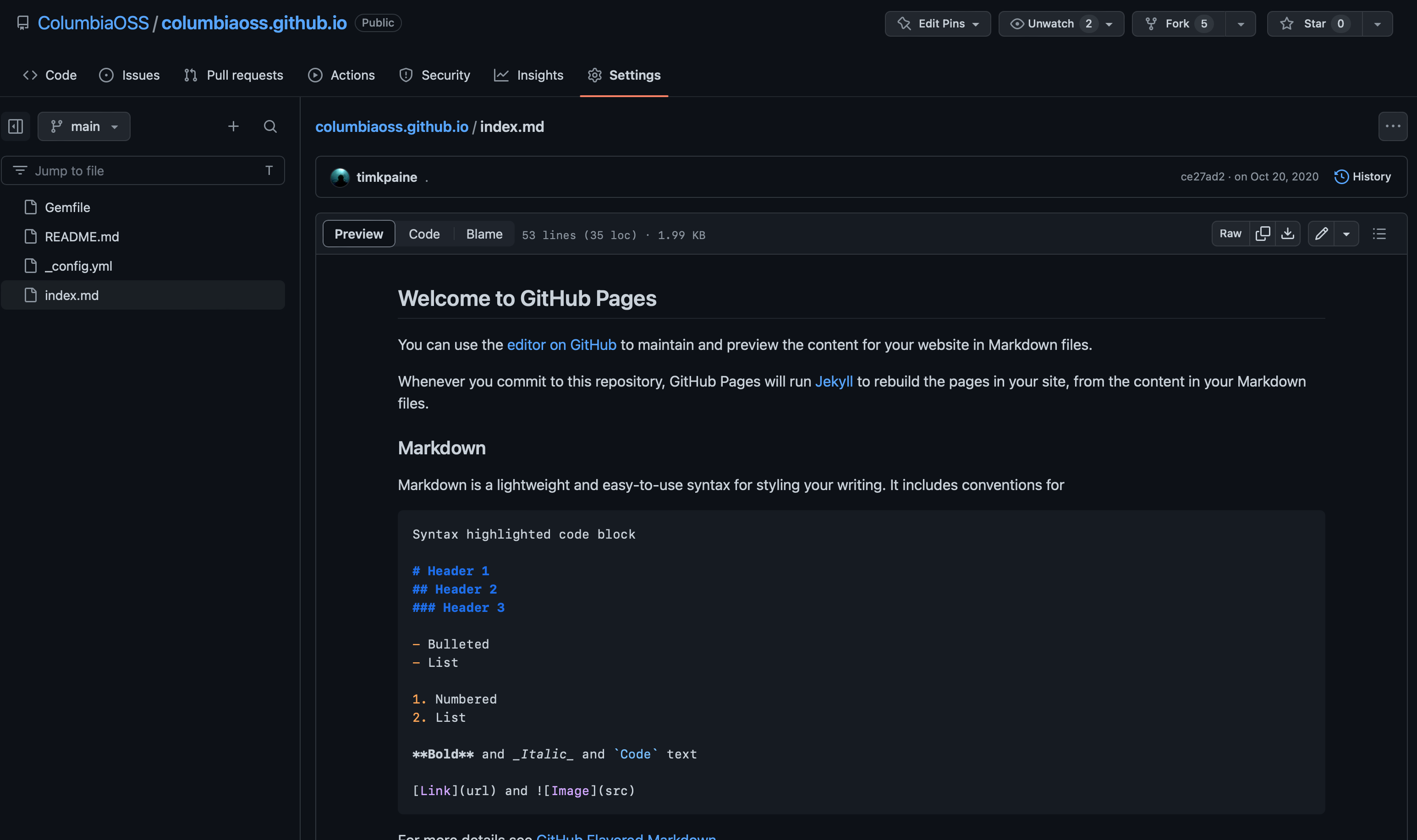Viewport: 1417px width, 840px height.
Task: Copy raw file contents icon
Action: click(x=1263, y=234)
